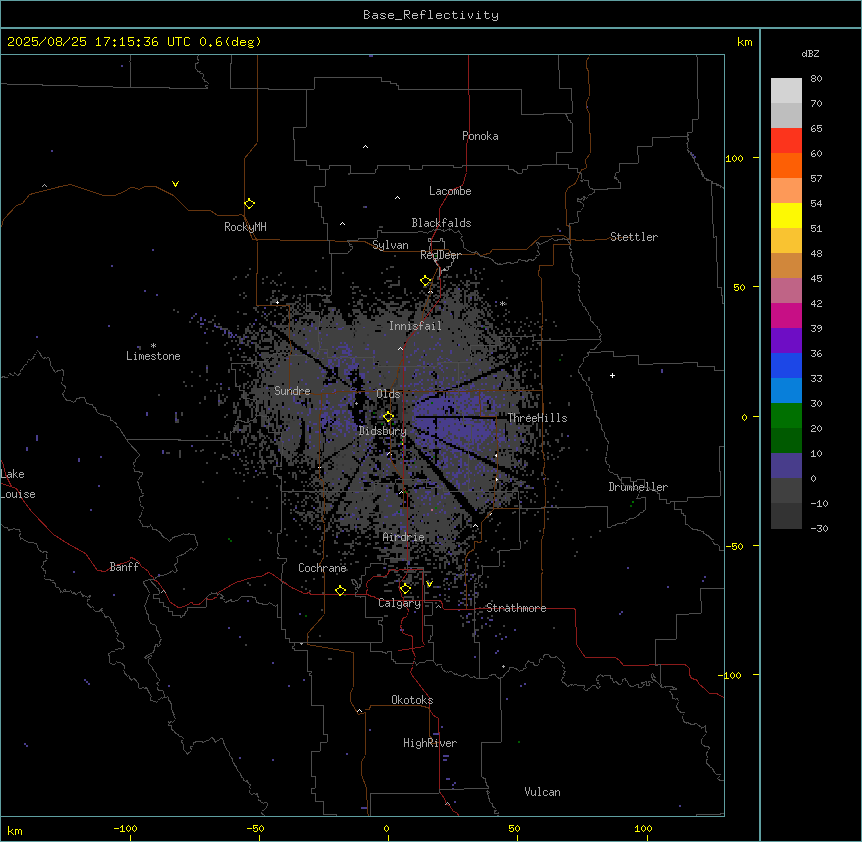Pick the yellow 54-51 dBZ legend swatch

click(786, 215)
